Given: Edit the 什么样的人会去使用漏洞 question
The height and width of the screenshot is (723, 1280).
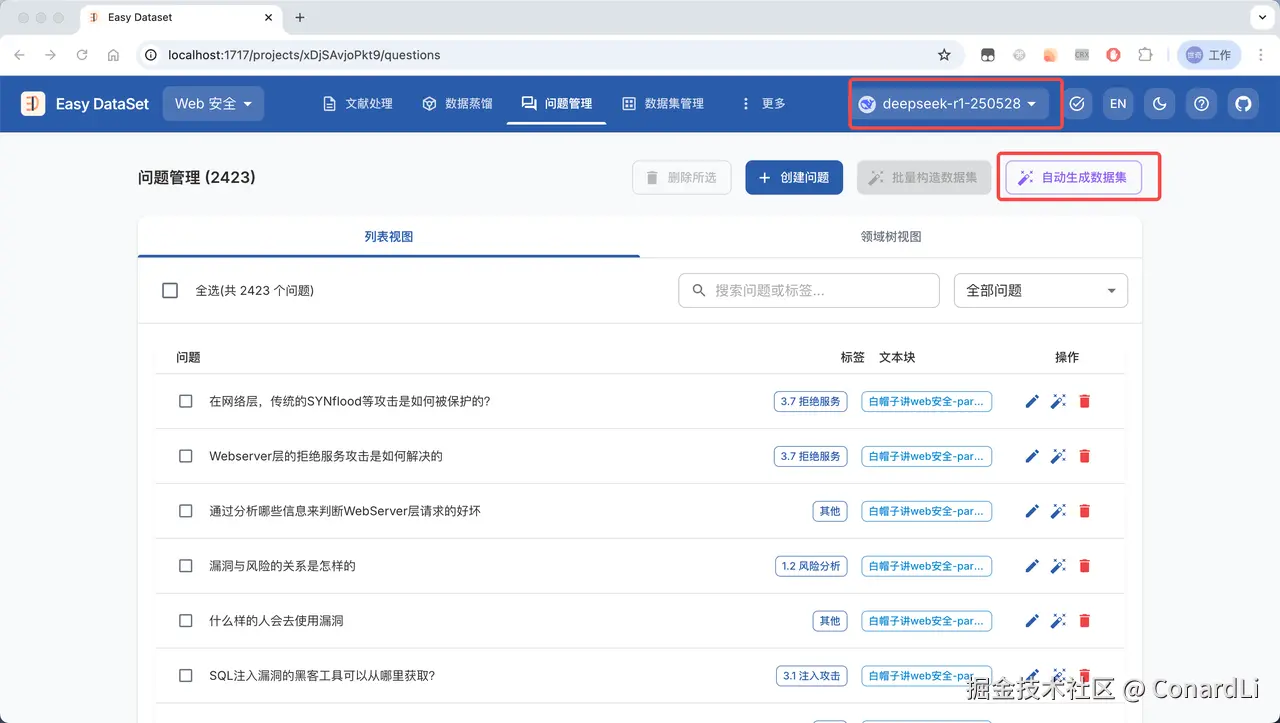Looking at the screenshot, I should (1032, 621).
